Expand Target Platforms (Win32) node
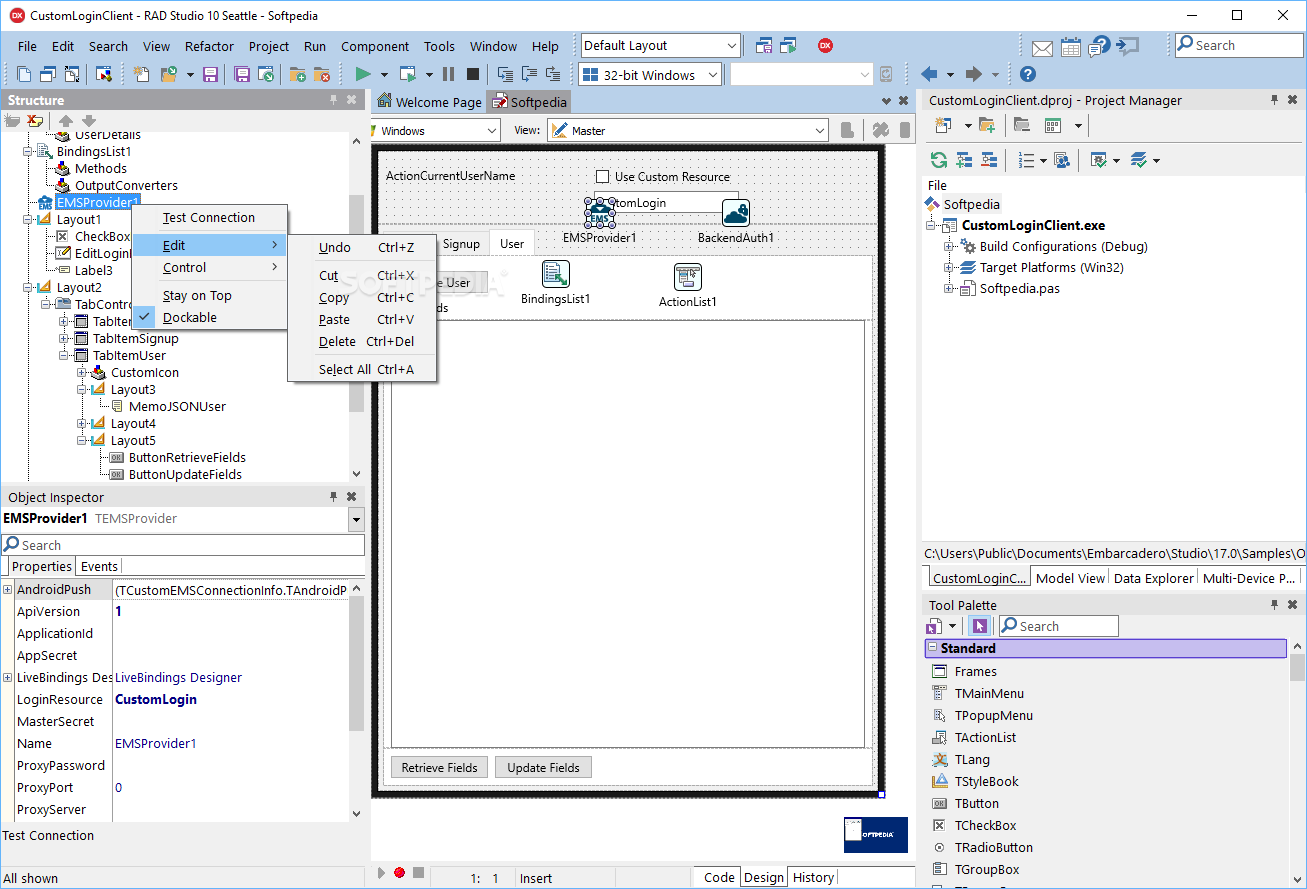The height and width of the screenshot is (889, 1307). click(x=948, y=267)
